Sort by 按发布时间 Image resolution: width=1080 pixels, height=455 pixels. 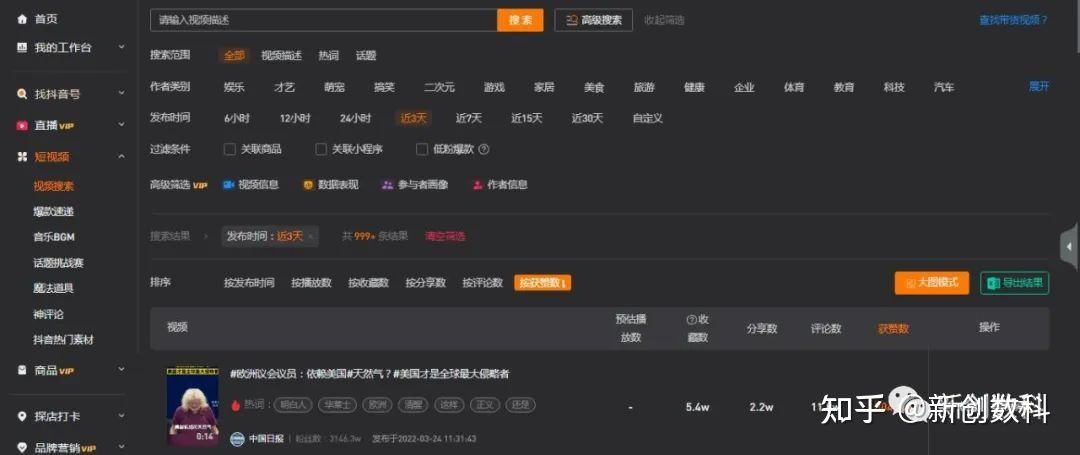tap(249, 283)
